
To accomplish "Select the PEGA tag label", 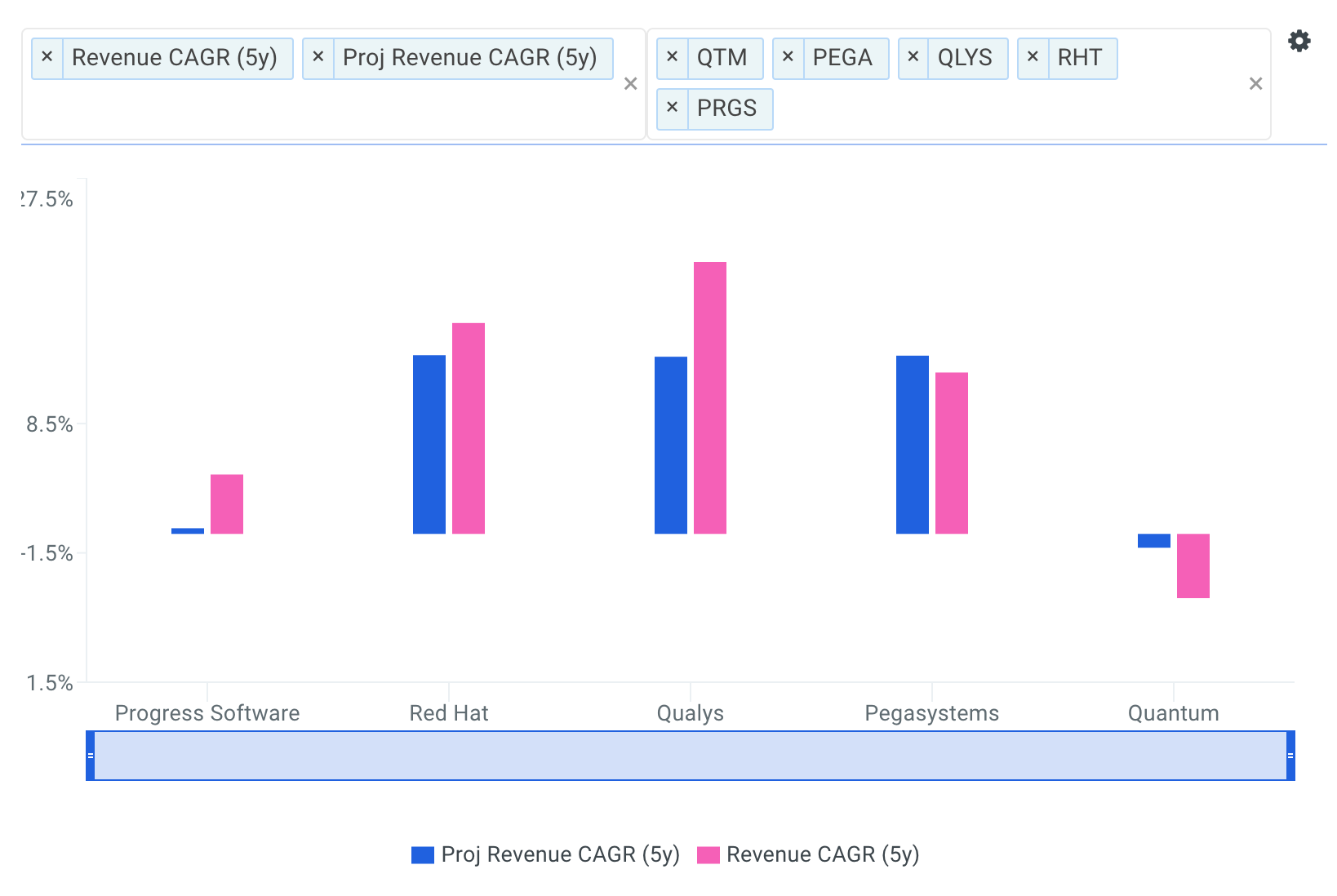I will pyautogui.click(x=842, y=58).
